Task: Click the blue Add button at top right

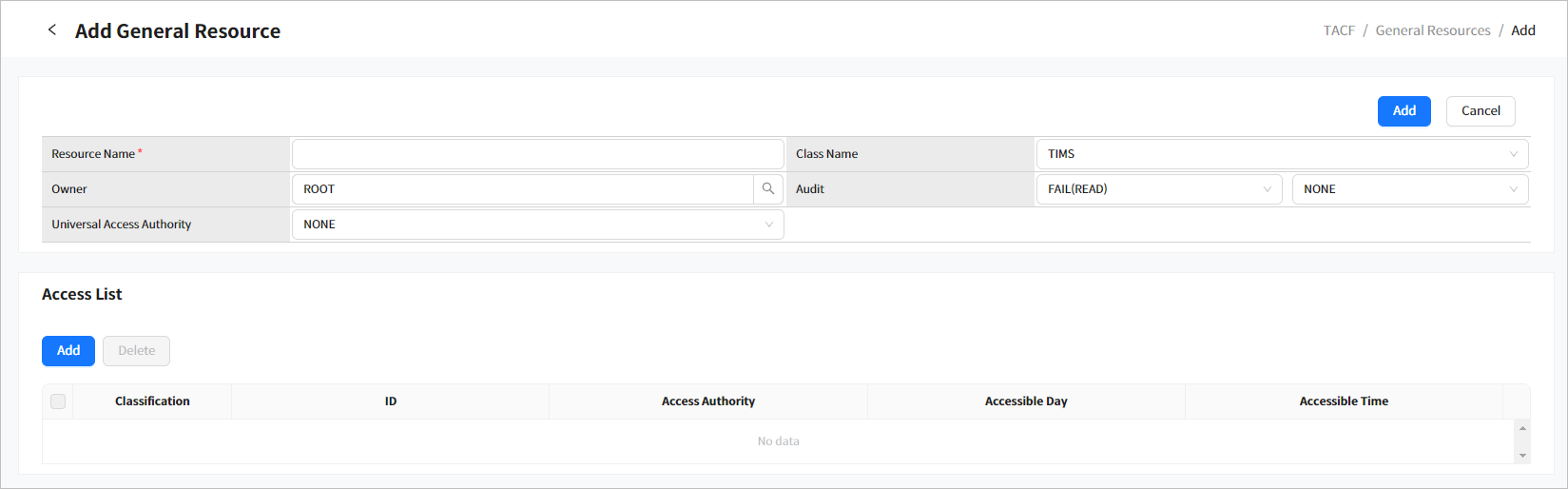Action: pyautogui.click(x=1403, y=111)
